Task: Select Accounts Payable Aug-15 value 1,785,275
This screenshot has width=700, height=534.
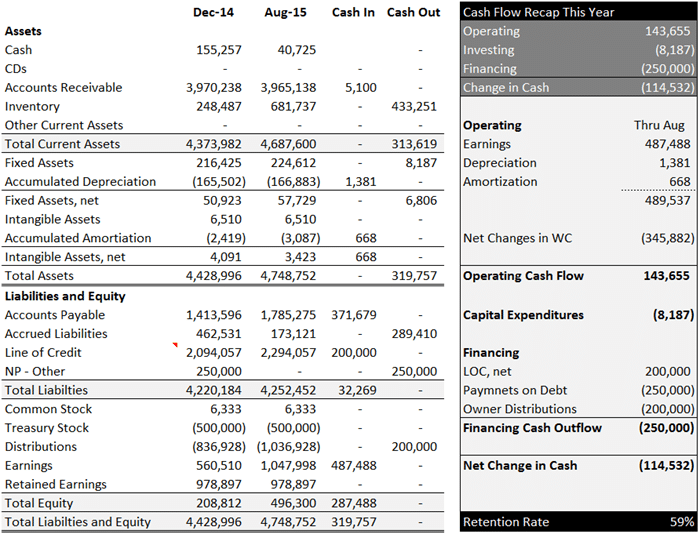Action: 288,315
